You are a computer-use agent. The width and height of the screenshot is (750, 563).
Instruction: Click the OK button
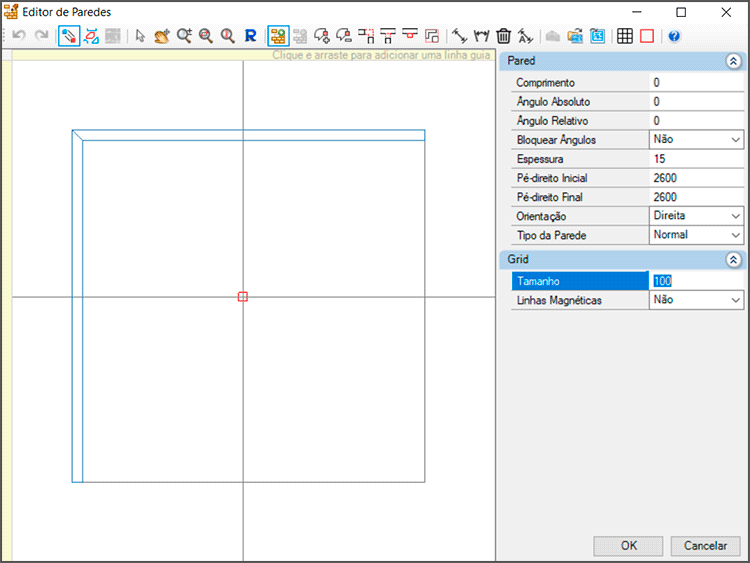click(x=628, y=546)
